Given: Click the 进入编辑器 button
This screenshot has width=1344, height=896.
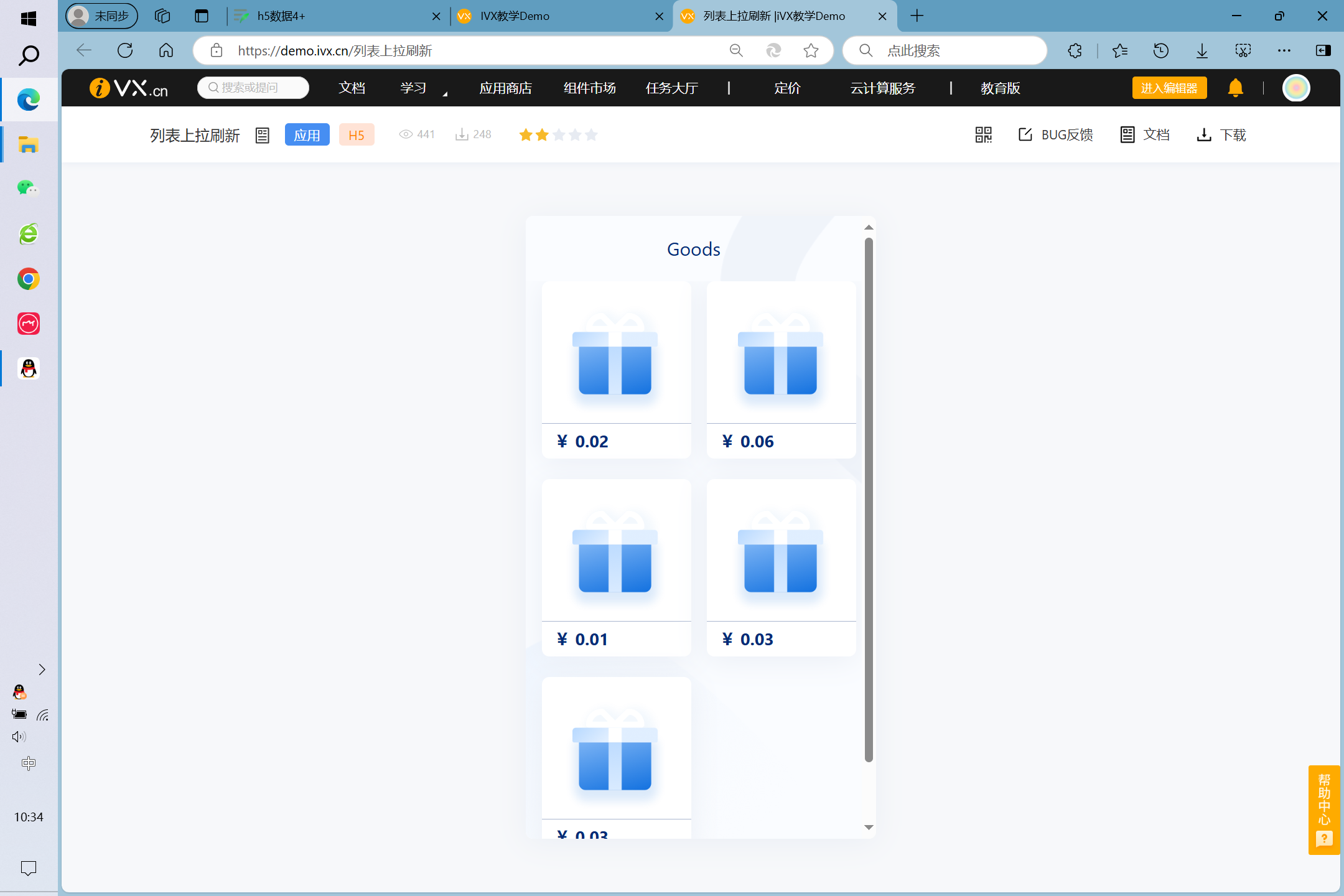Looking at the screenshot, I should tap(1169, 88).
